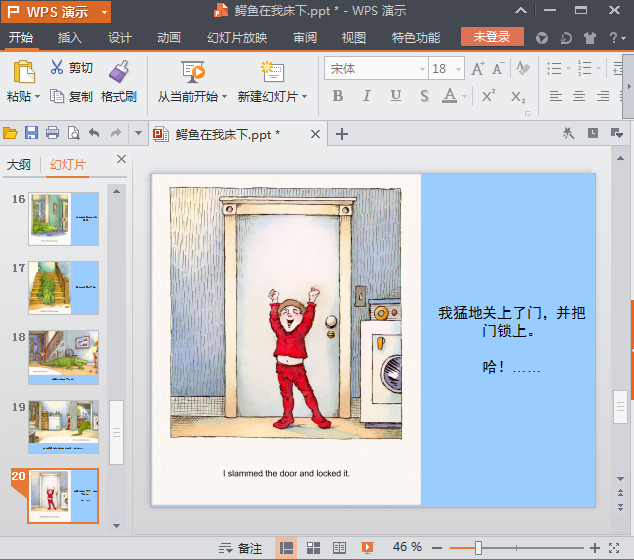
Task: Switch to slide sorter view in status bar
Action: (313, 548)
